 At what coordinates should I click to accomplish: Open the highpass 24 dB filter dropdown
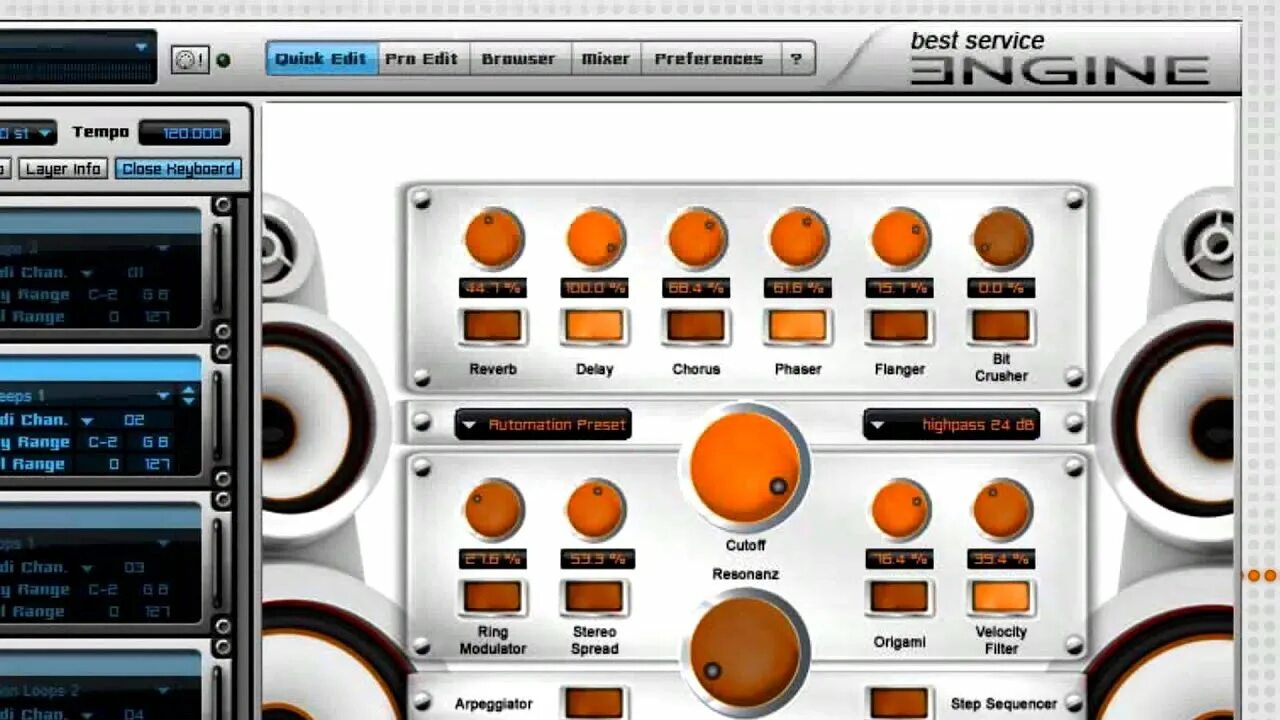click(951, 424)
